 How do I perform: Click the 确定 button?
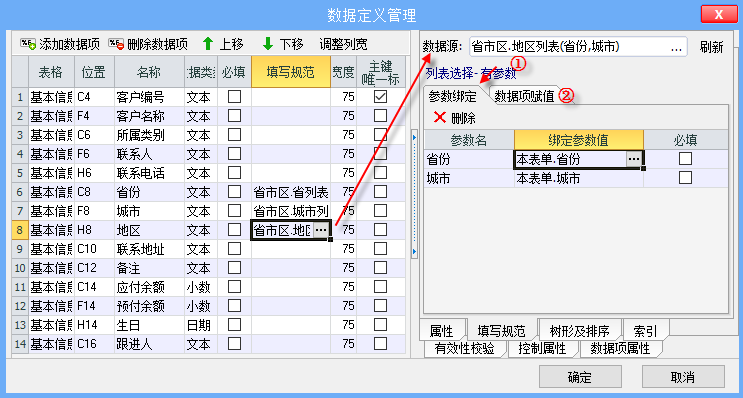pos(580,377)
